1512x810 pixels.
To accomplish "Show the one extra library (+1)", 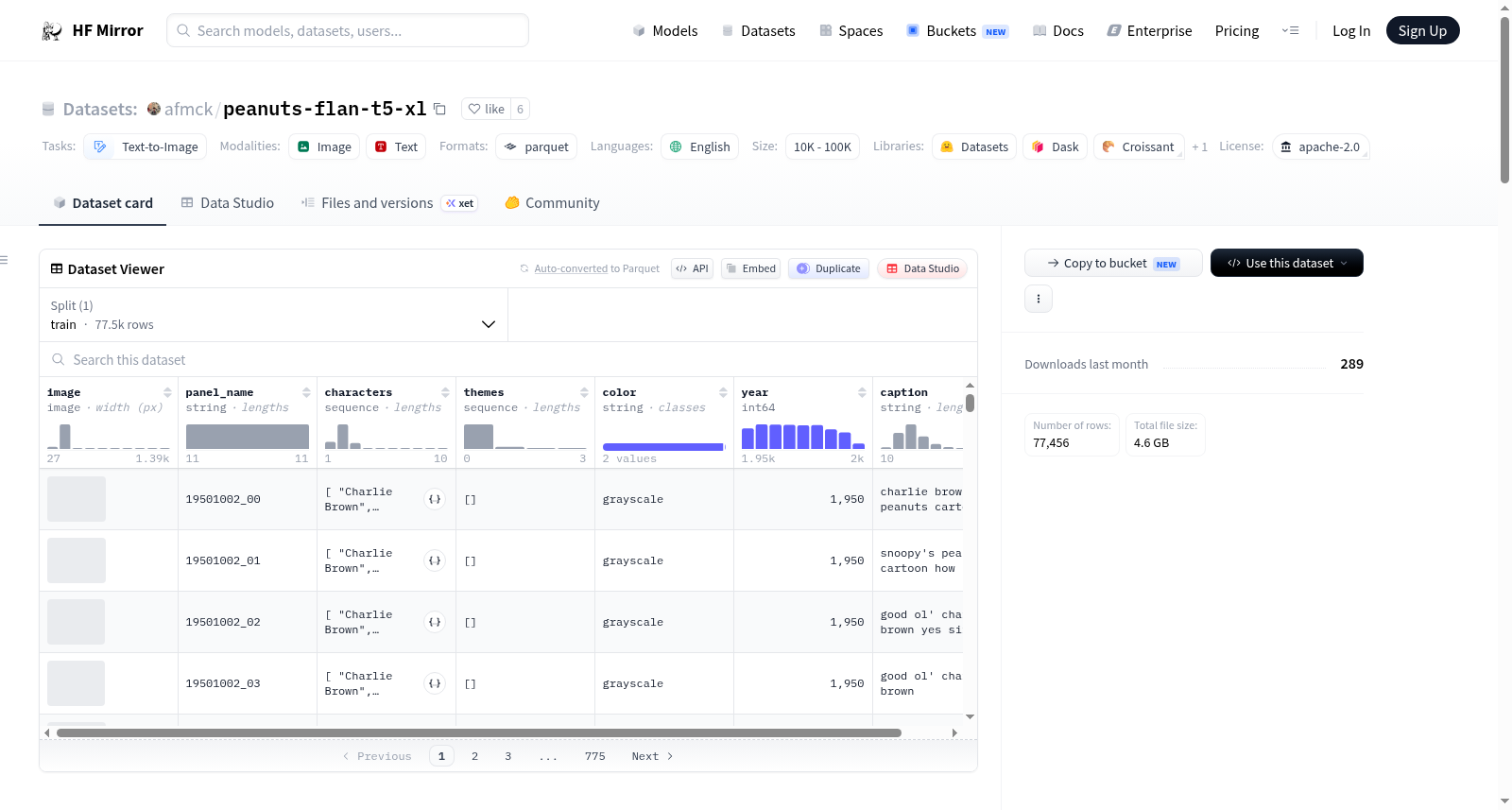I will 1200,146.
